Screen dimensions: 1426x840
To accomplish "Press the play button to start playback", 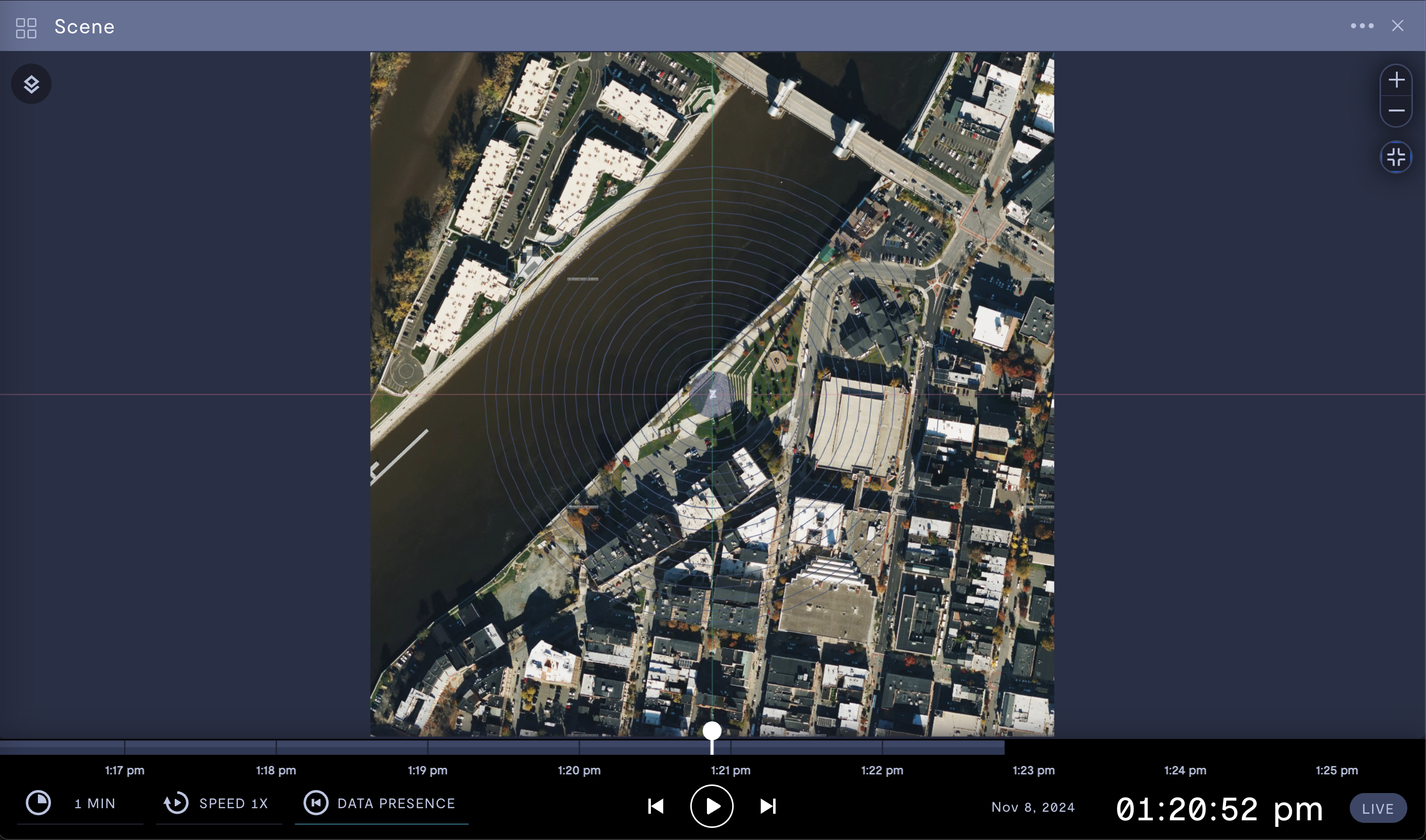I will (x=712, y=804).
